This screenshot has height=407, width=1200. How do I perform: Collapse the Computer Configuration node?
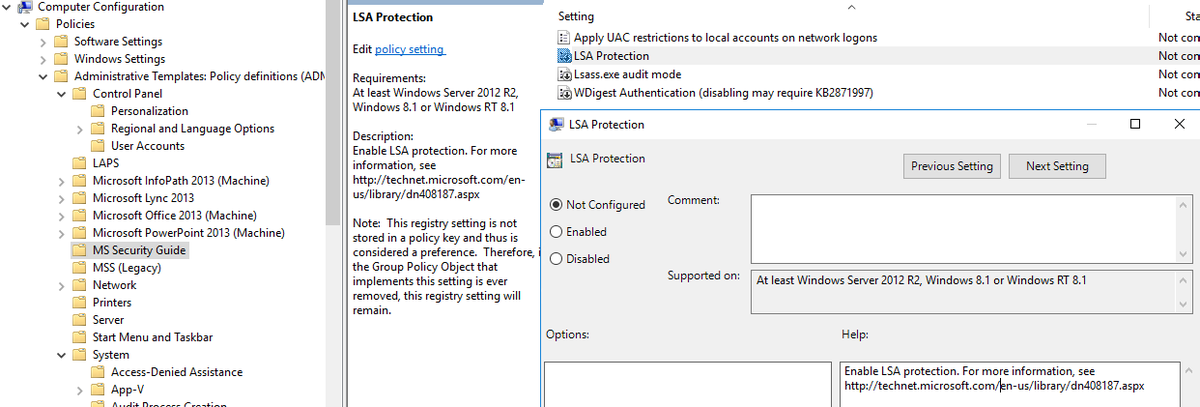(8, 7)
